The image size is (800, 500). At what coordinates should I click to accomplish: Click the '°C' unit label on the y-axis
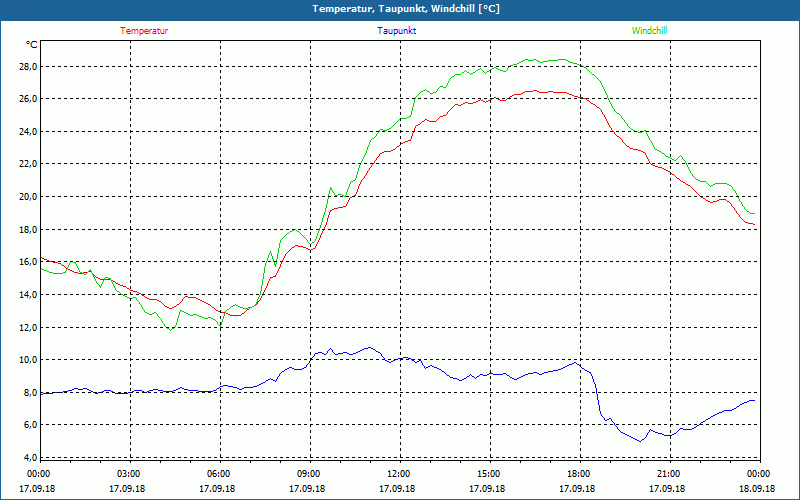point(32,45)
